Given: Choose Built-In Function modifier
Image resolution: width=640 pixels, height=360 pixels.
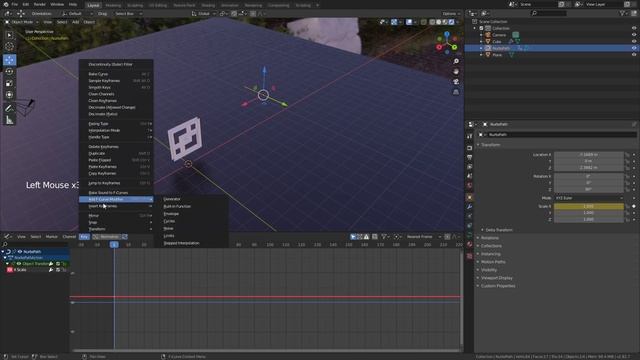Looking at the screenshot, I should click(x=191, y=207).
